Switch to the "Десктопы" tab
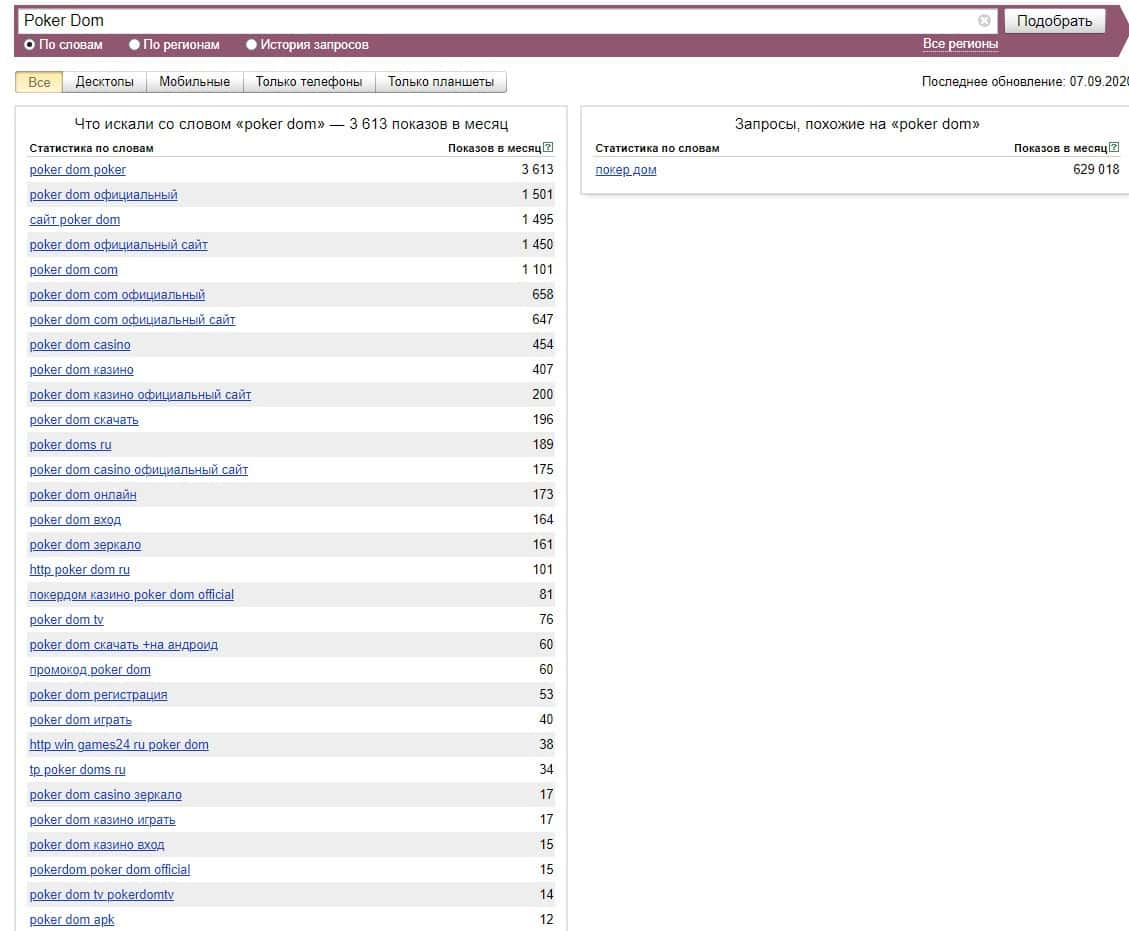The width and height of the screenshot is (1129, 931). pos(105,82)
